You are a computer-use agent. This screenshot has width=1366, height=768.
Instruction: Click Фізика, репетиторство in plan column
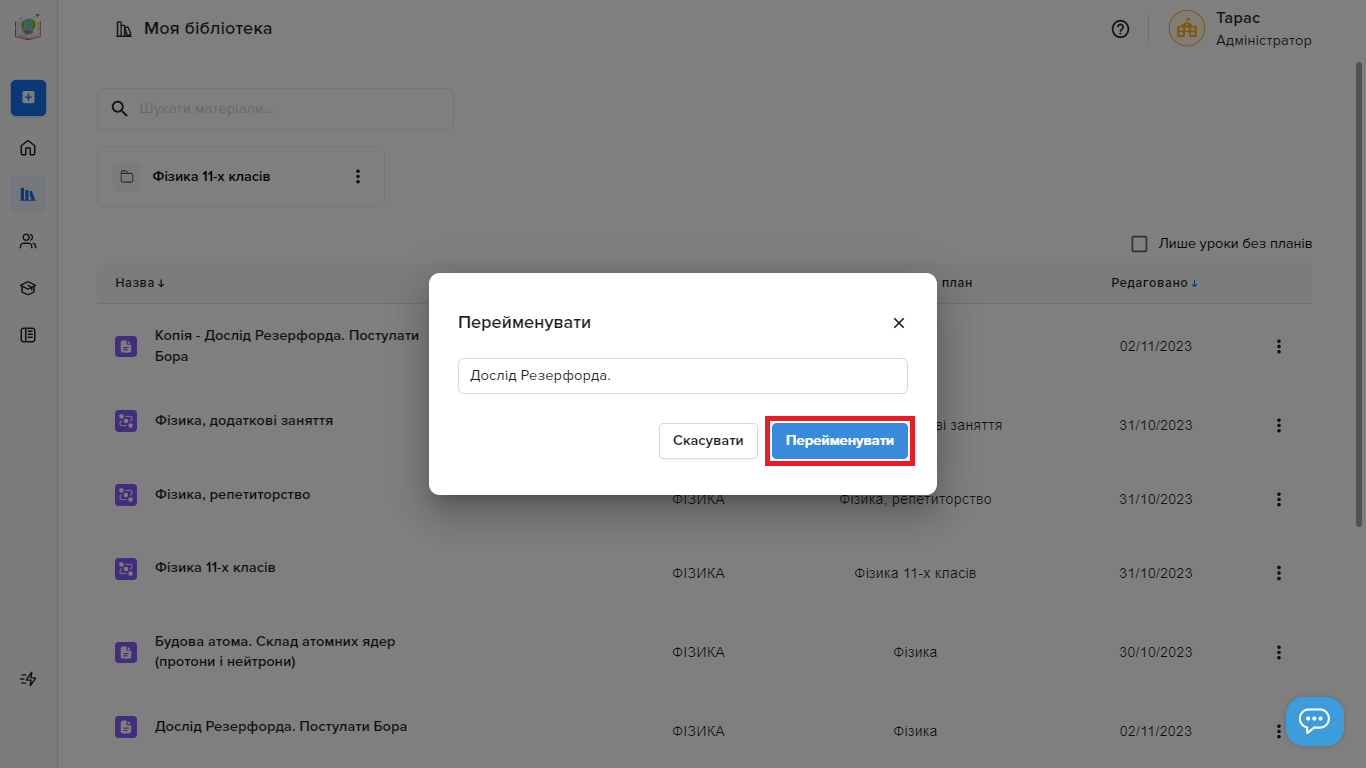(915, 499)
